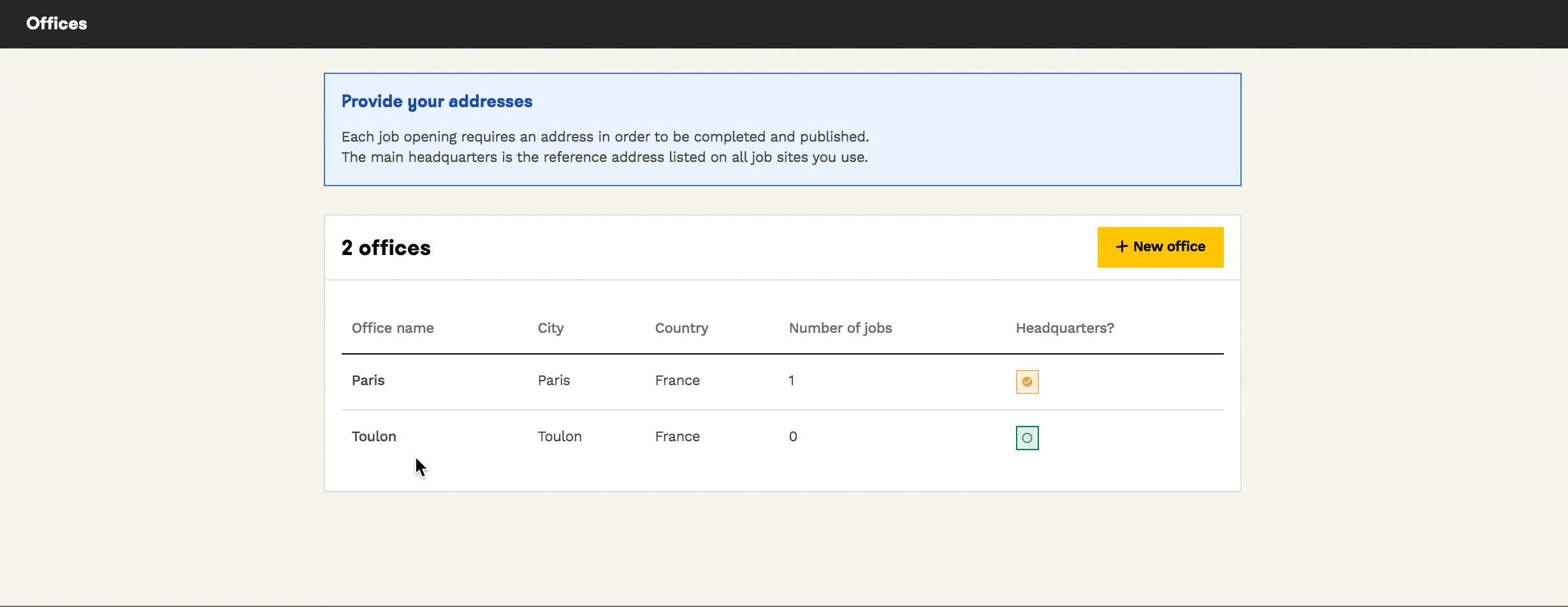Click the City column header
The height and width of the screenshot is (607, 1568).
[551, 328]
